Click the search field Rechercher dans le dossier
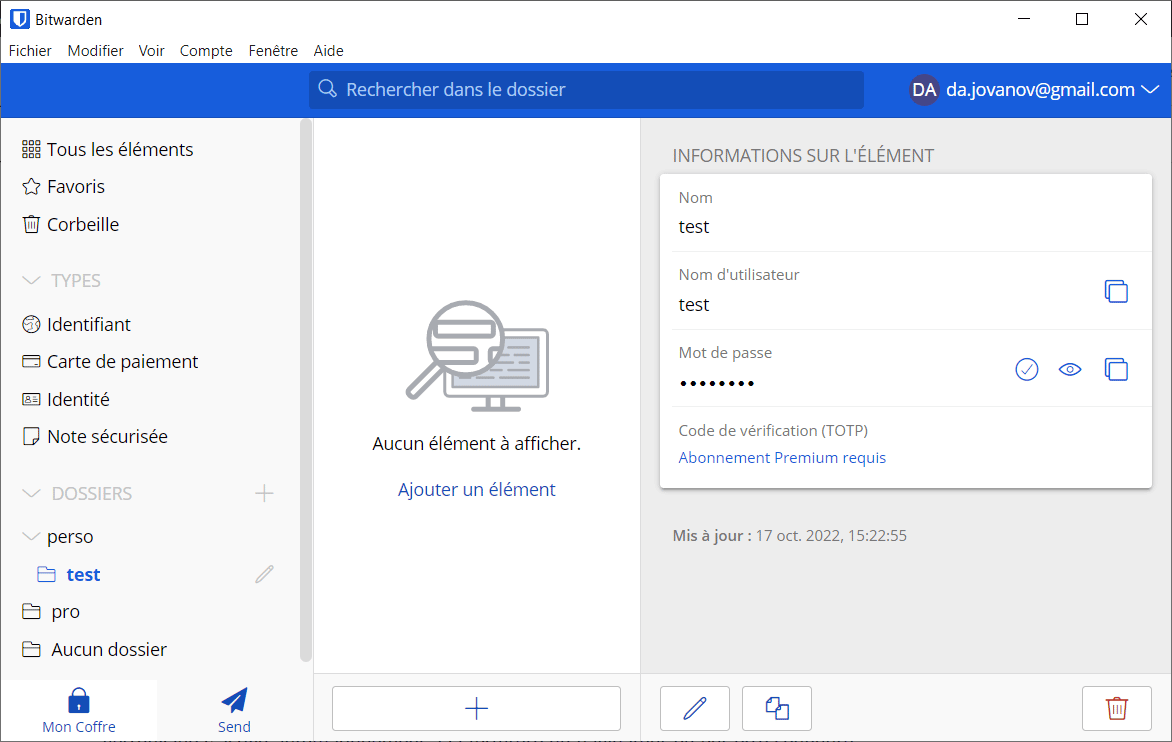Viewport: 1172px width, 742px height. click(x=586, y=89)
